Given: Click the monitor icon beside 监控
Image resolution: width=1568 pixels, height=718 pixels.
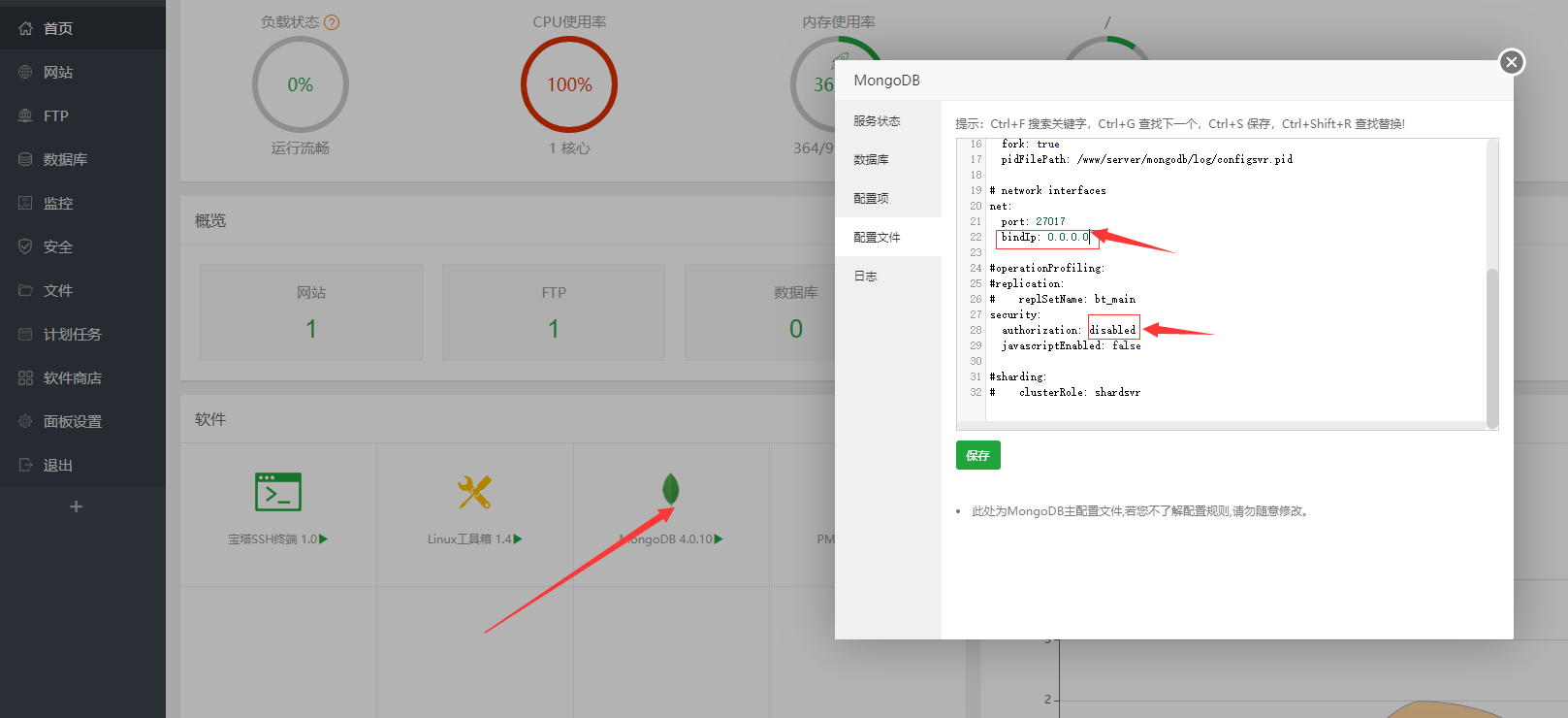Looking at the screenshot, I should 25,203.
